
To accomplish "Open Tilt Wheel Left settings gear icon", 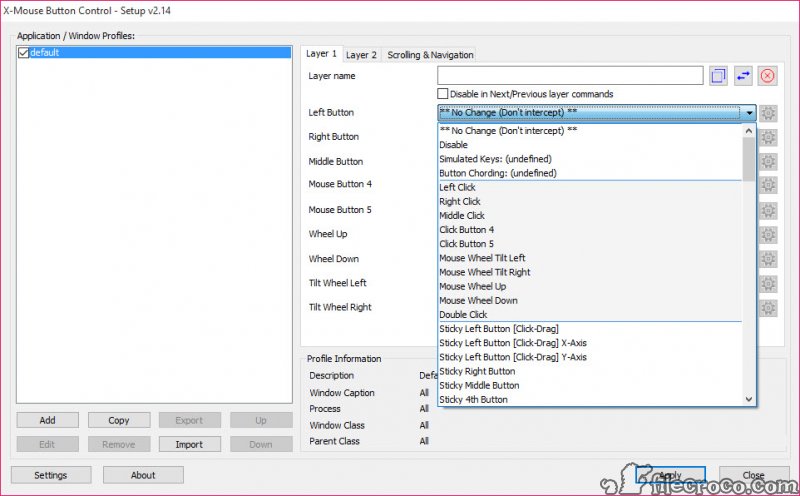I will coord(768,284).
